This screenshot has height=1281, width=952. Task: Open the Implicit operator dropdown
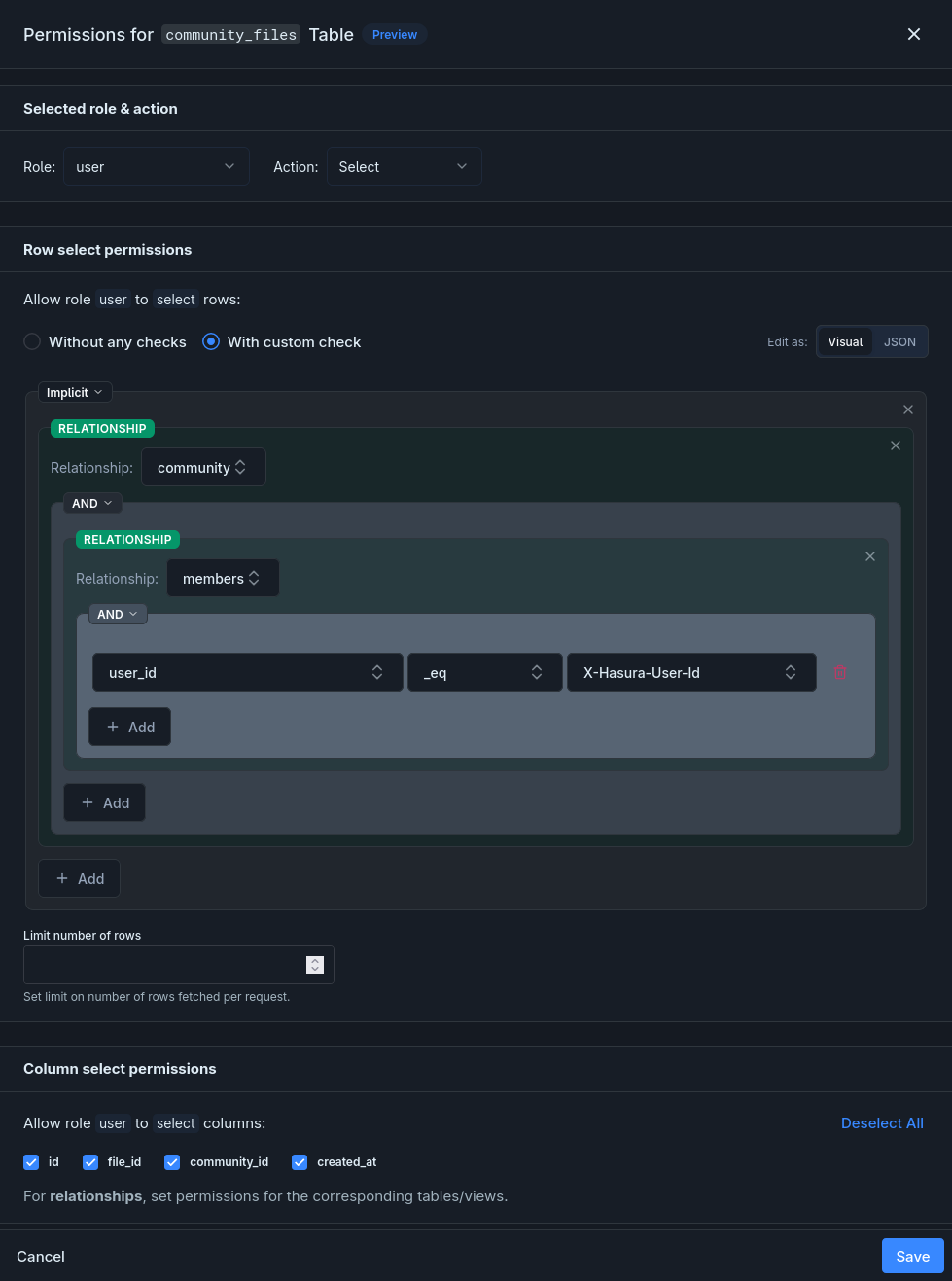click(x=75, y=392)
